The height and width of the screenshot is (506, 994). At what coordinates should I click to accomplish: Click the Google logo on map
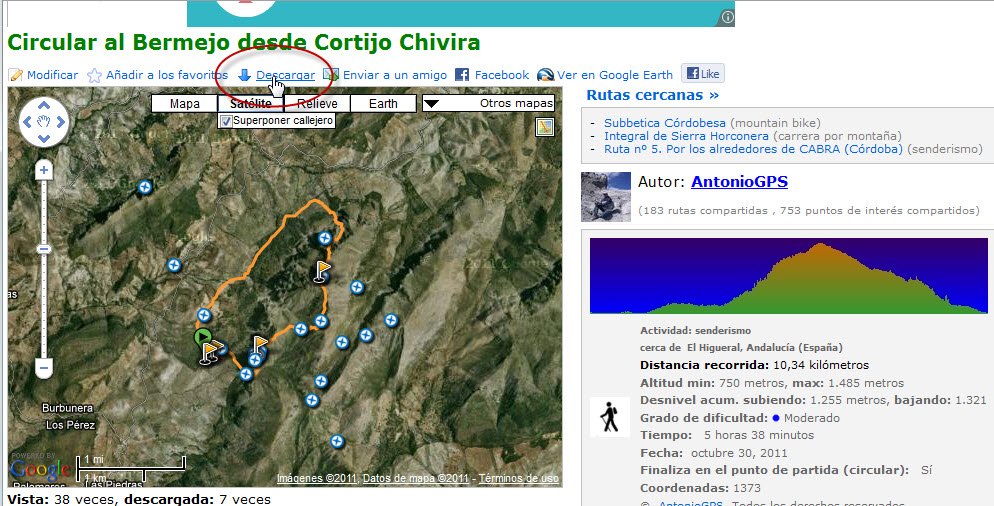[40, 470]
